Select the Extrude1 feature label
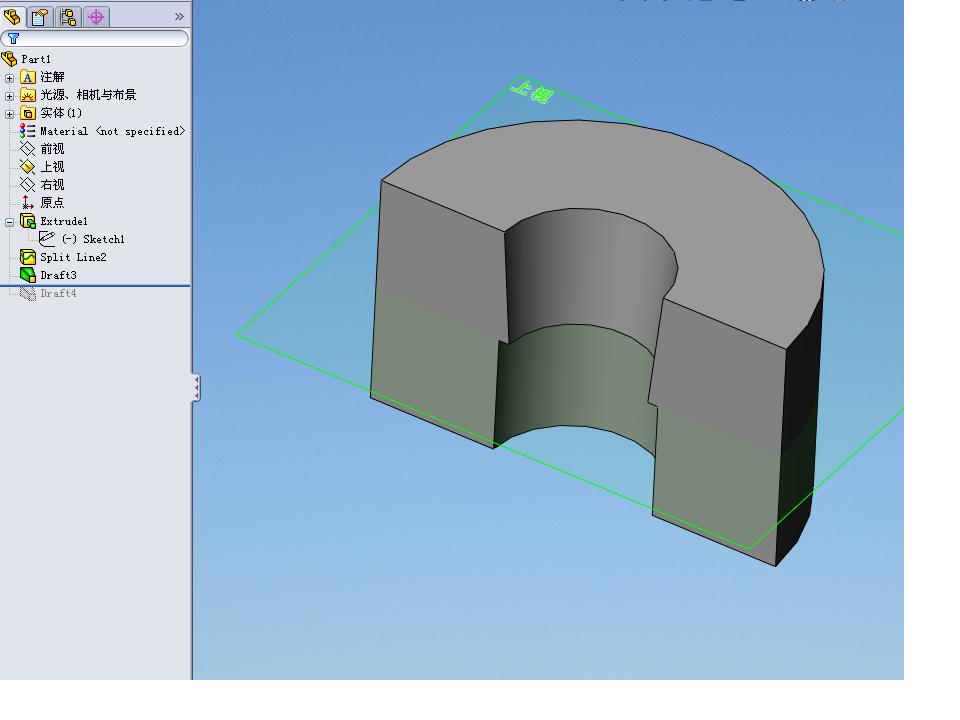Screen dimensions: 960x720 [64, 221]
